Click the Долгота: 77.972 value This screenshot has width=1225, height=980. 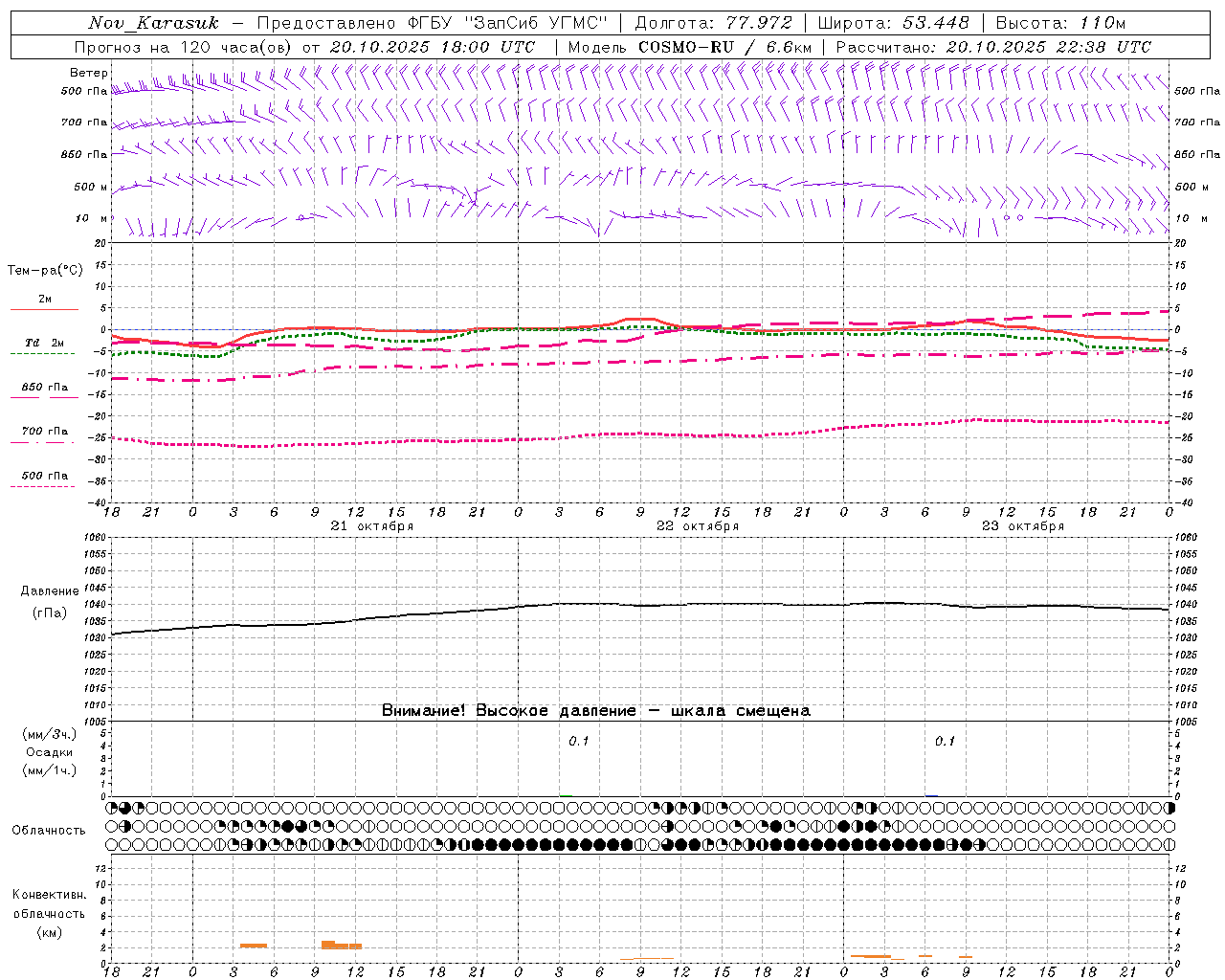714,23
